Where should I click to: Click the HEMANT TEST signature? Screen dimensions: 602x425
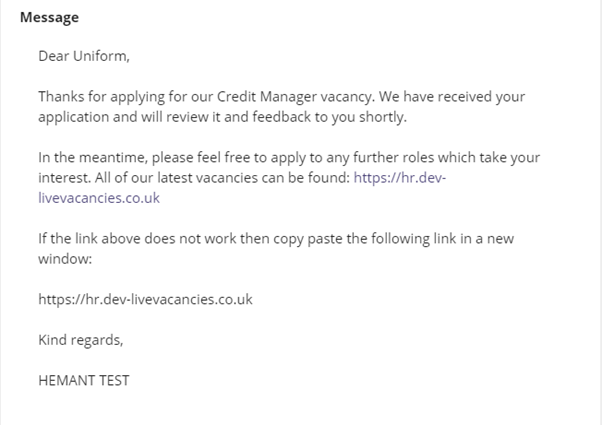click(84, 380)
